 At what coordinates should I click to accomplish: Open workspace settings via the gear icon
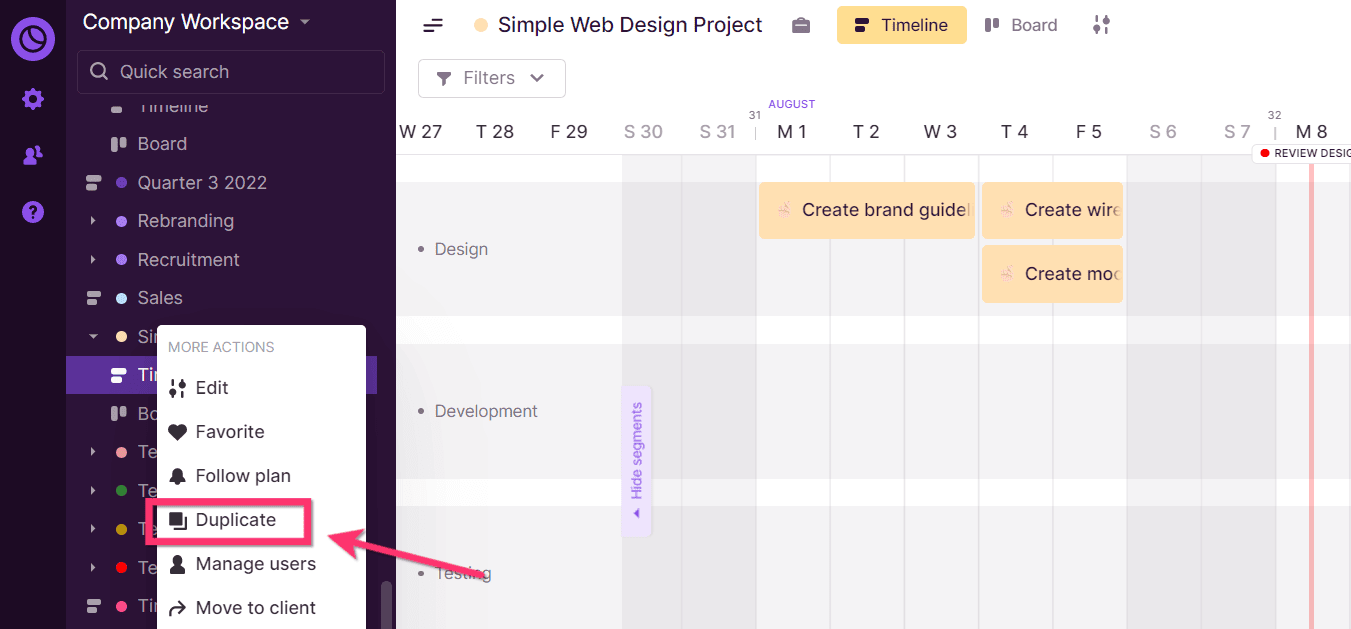coord(31,98)
